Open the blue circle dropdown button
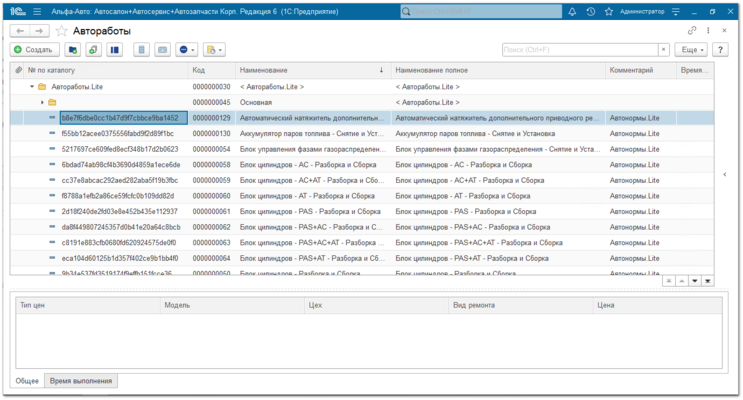Screen dimensions: 743x400 click(x=187, y=50)
